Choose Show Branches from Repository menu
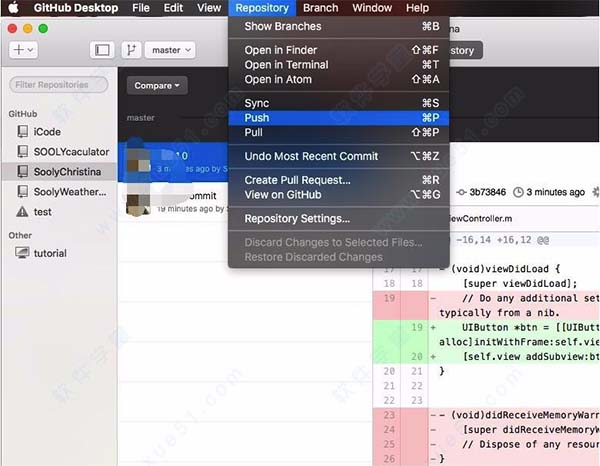The image size is (600, 466). pyautogui.click(x=339, y=26)
